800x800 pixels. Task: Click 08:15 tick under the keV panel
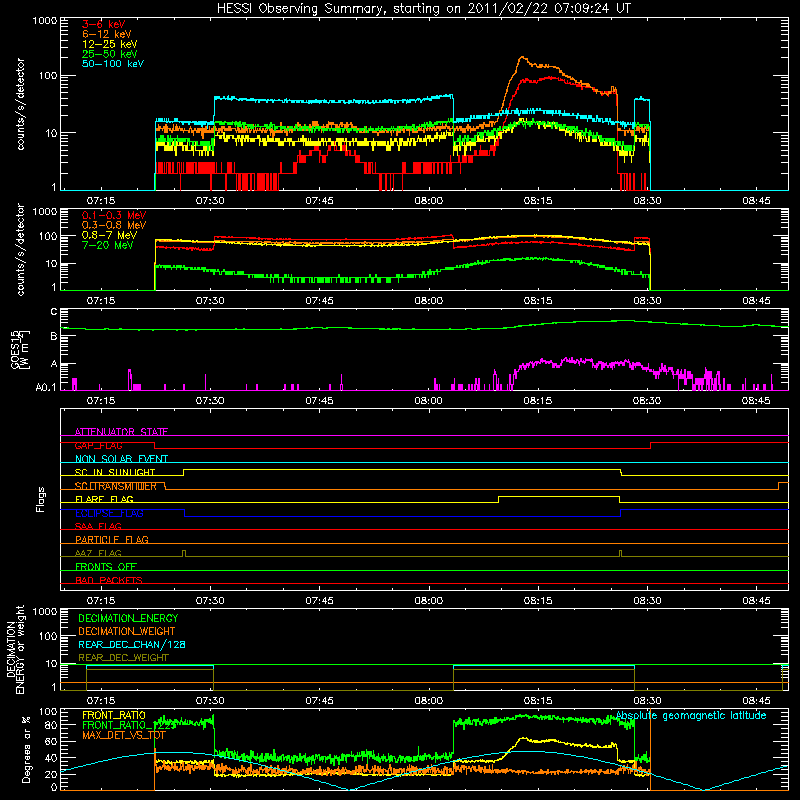(538, 201)
